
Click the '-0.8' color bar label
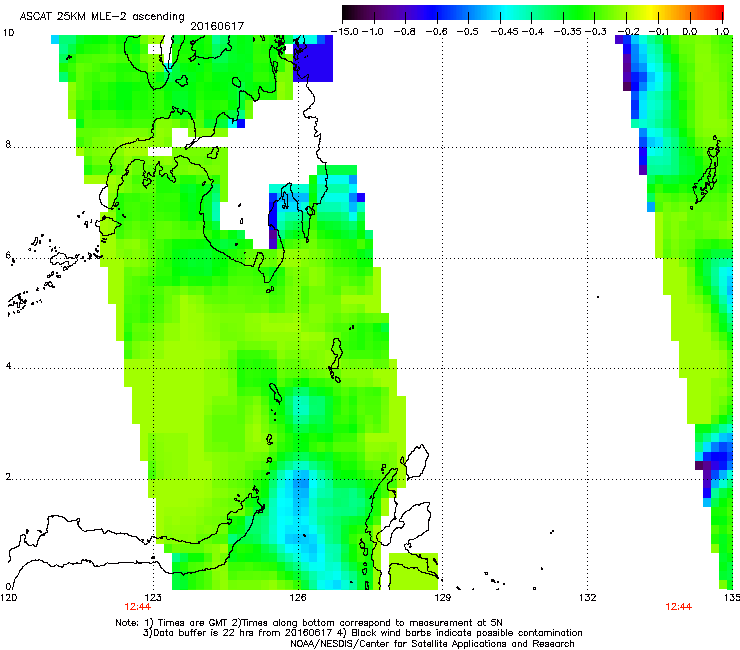(x=404, y=32)
